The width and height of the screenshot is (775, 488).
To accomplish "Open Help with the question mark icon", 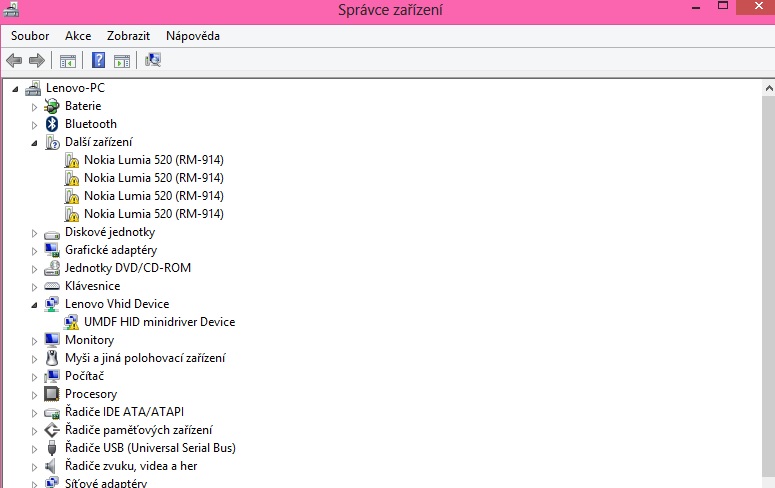I will click(98, 60).
